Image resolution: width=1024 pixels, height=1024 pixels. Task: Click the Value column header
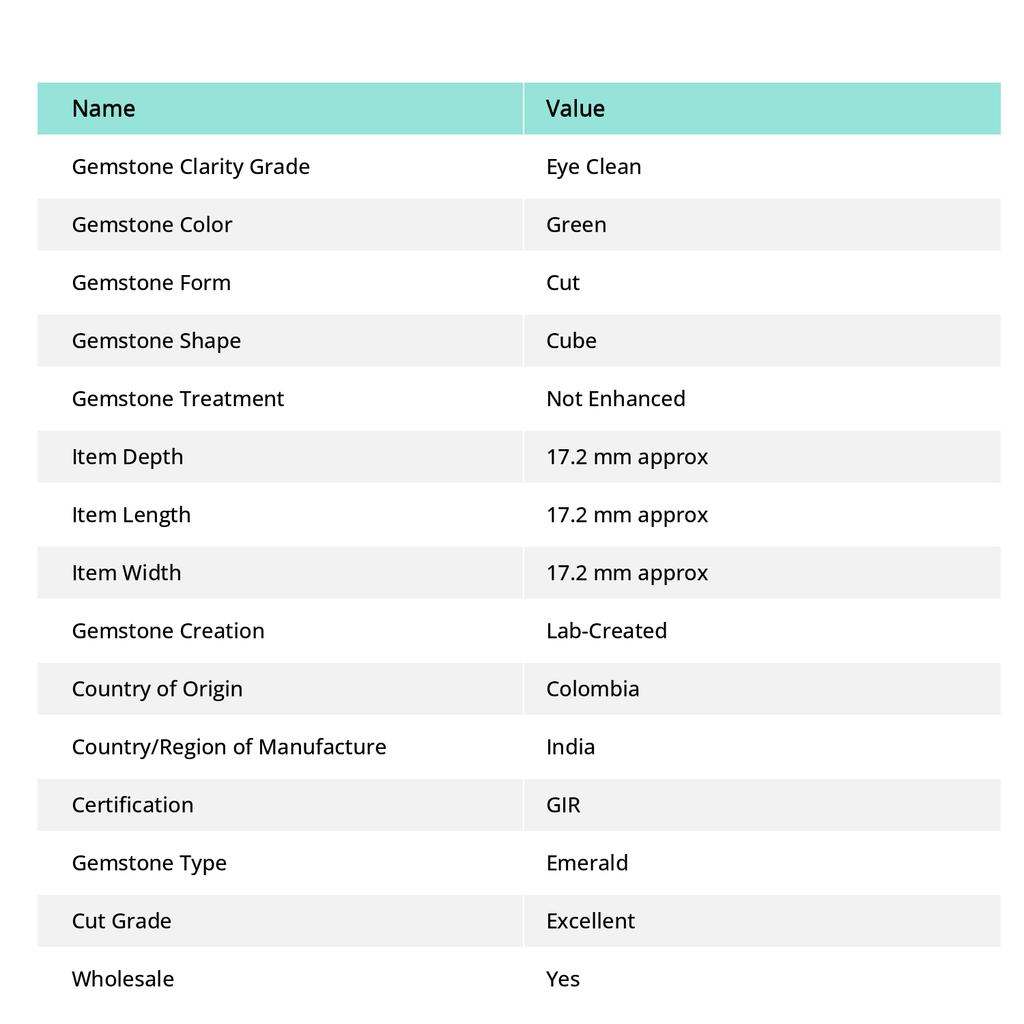coord(575,108)
